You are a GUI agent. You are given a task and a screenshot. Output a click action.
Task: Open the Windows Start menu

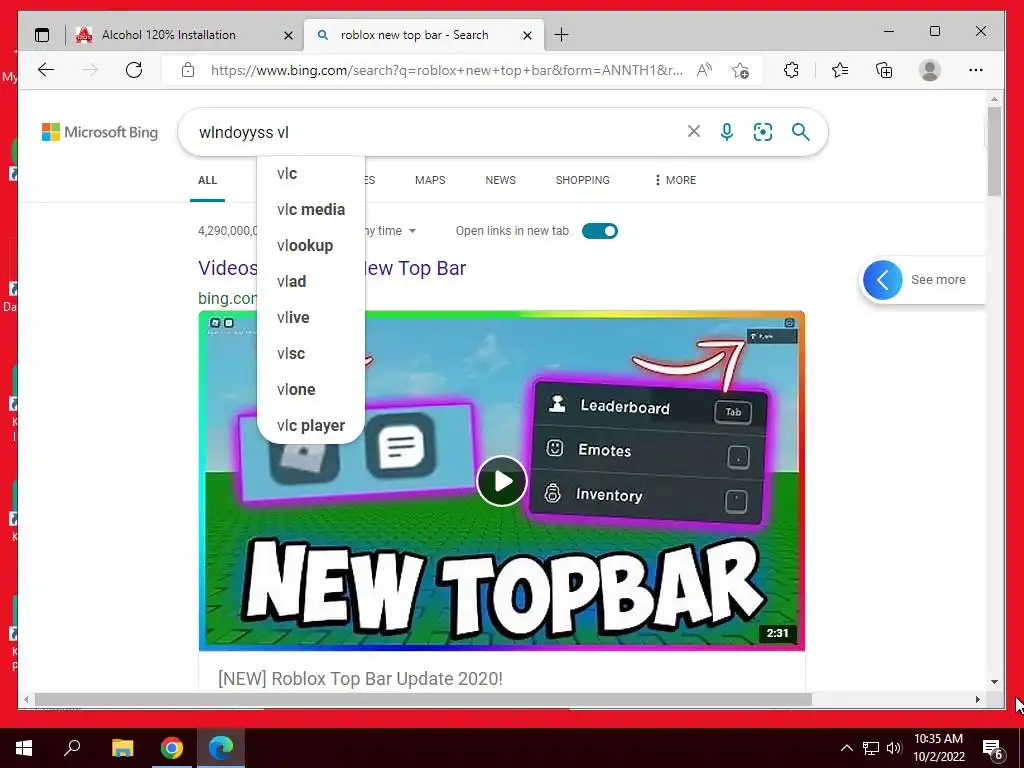24,748
